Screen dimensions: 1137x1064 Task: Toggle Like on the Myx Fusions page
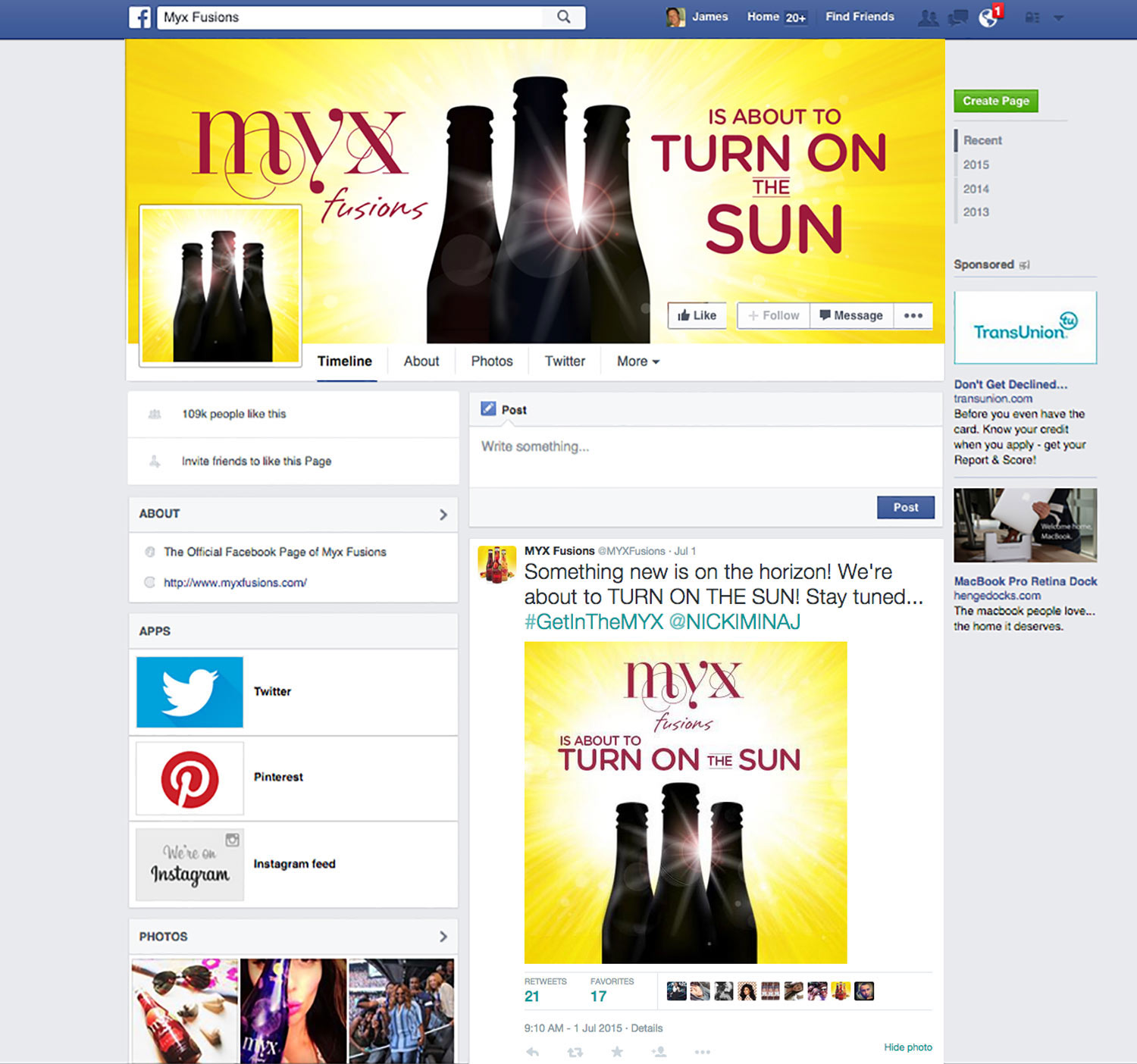coord(697,315)
